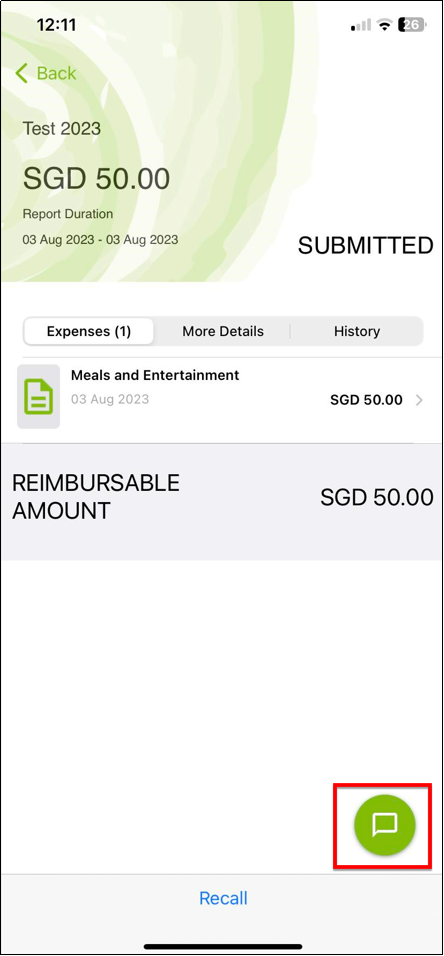Tap the Test 2023 report title
This screenshot has height=956, width=444.
click(x=62, y=129)
